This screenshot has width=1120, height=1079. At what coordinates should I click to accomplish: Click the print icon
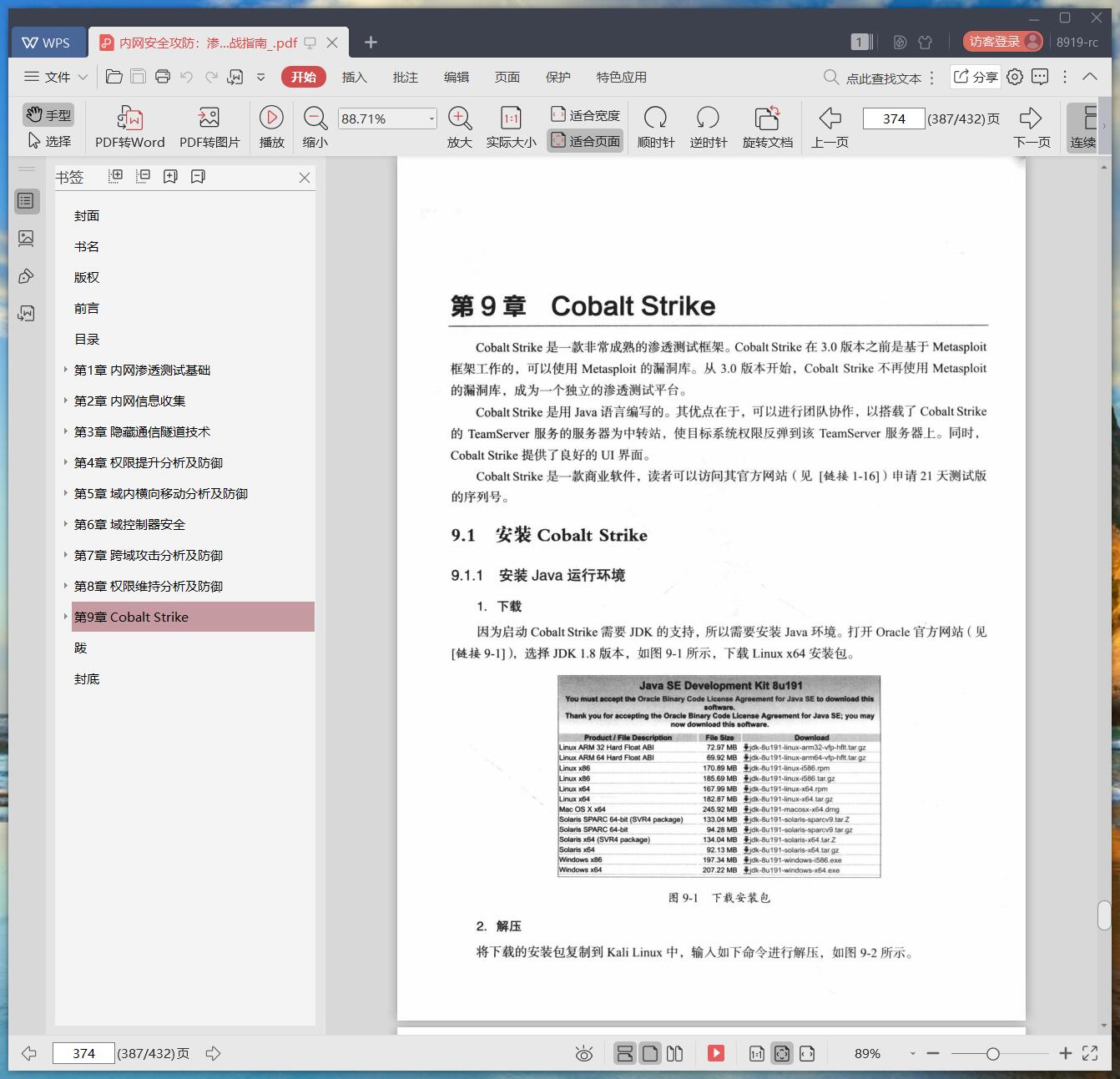pyautogui.click(x=163, y=77)
